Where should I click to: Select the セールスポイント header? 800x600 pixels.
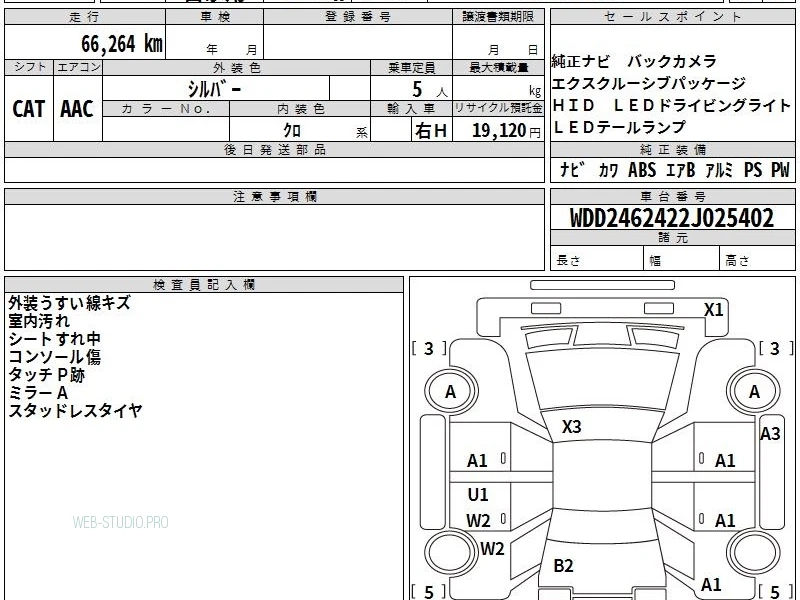point(672,17)
